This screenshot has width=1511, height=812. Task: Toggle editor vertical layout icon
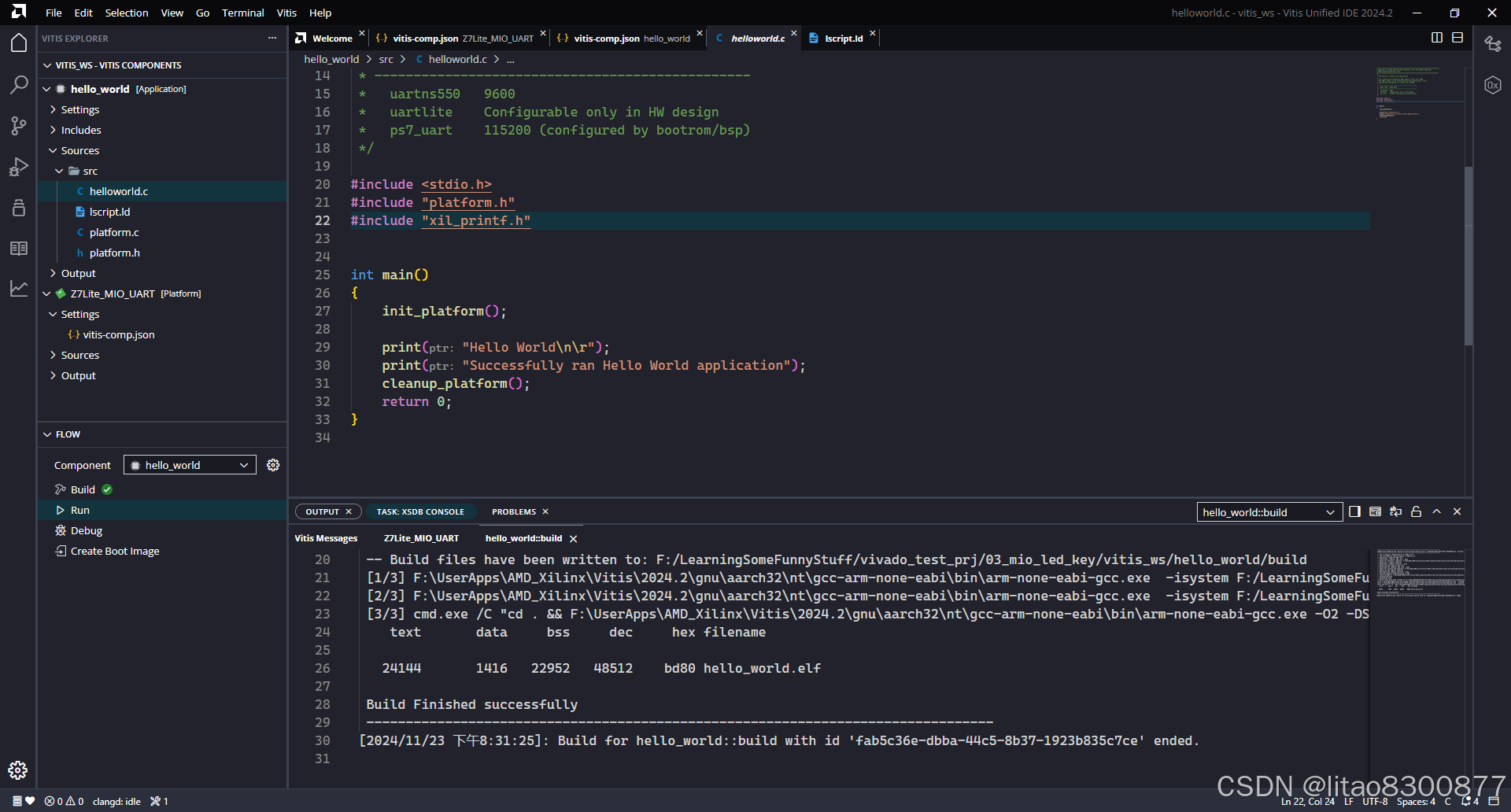(x=1457, y=38)
